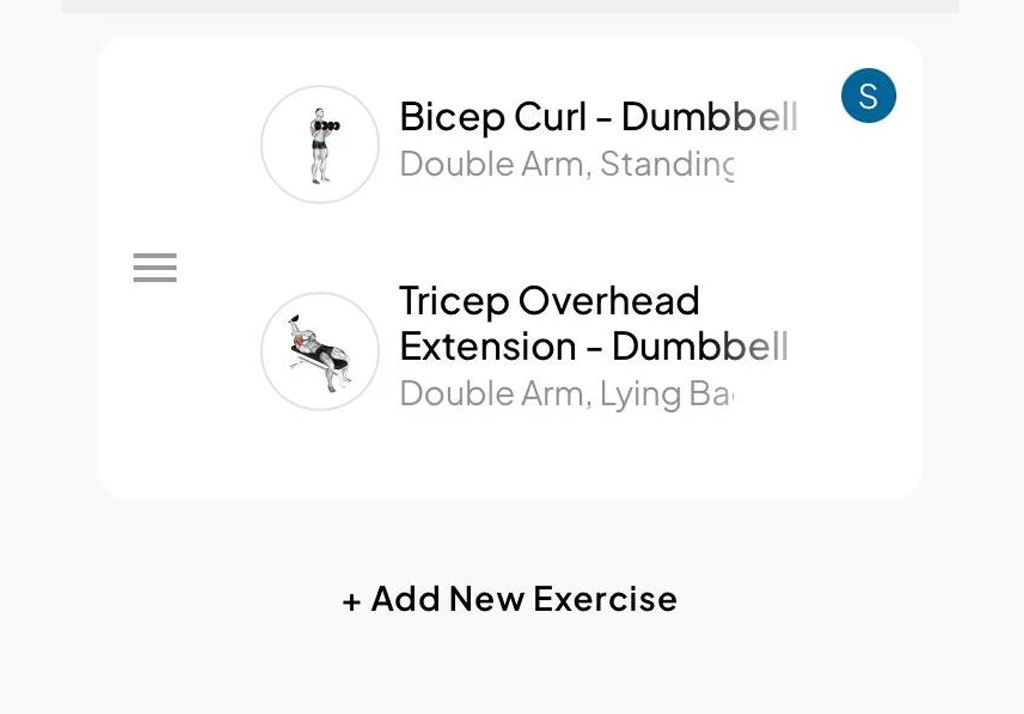Click the word Standing in Bicep Curl subtitle

666,164
